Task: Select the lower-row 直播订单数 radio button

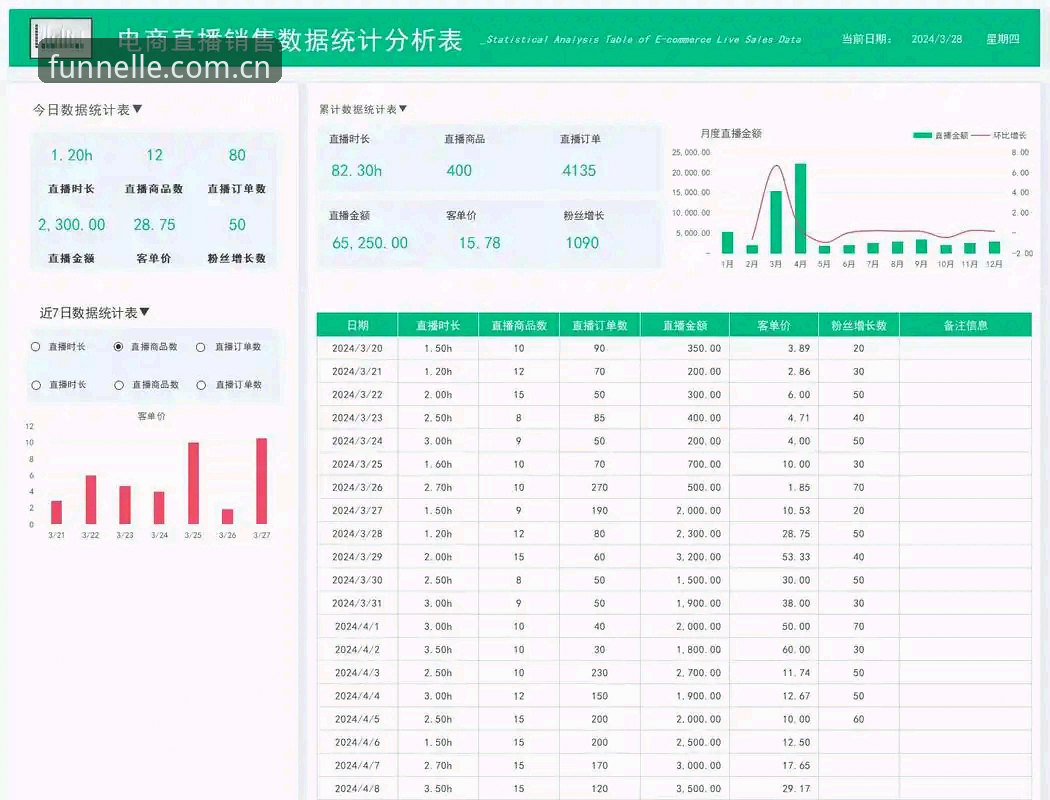Action: [201, 385]
